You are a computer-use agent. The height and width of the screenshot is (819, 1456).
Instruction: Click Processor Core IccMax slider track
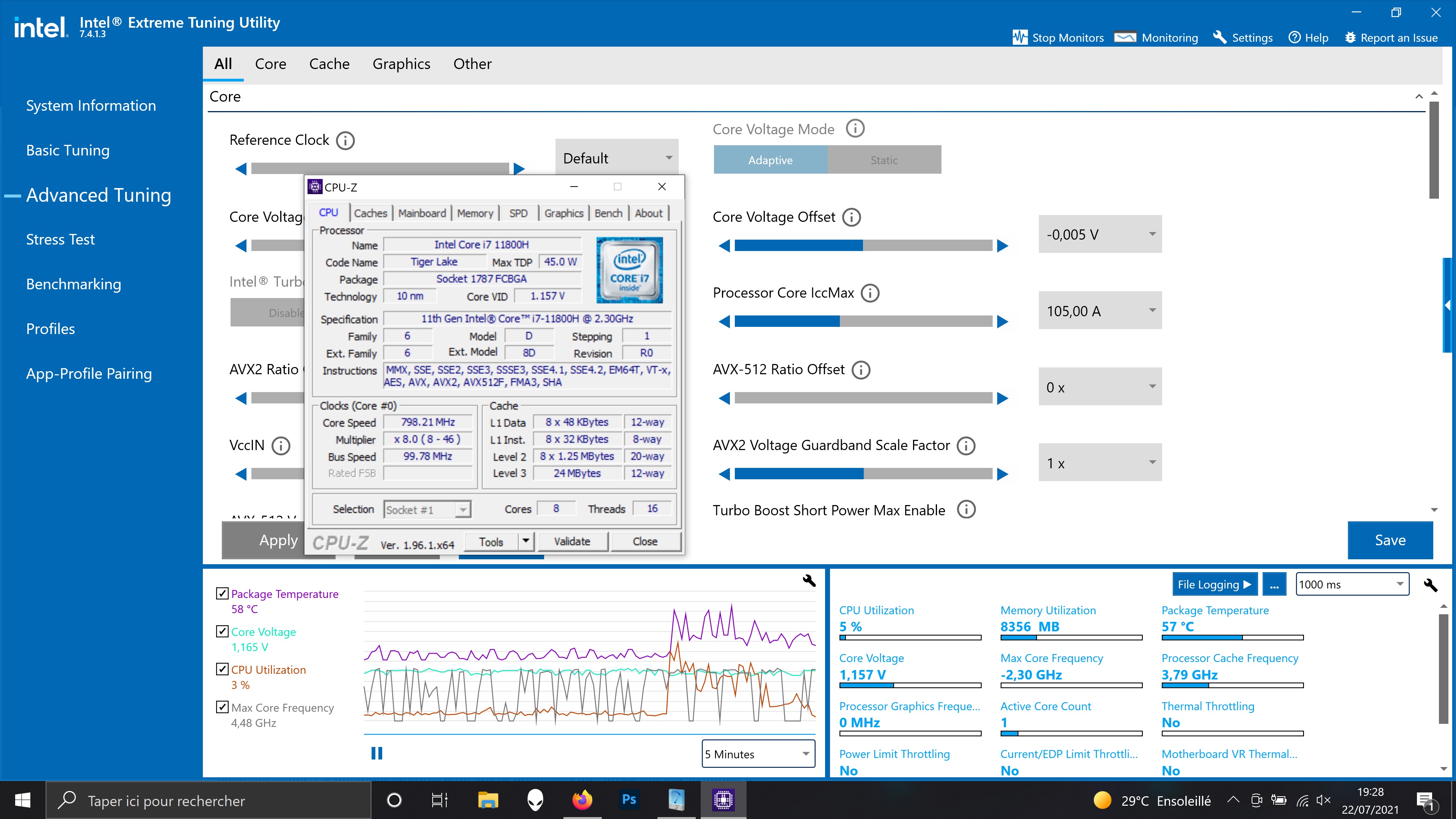863,322
